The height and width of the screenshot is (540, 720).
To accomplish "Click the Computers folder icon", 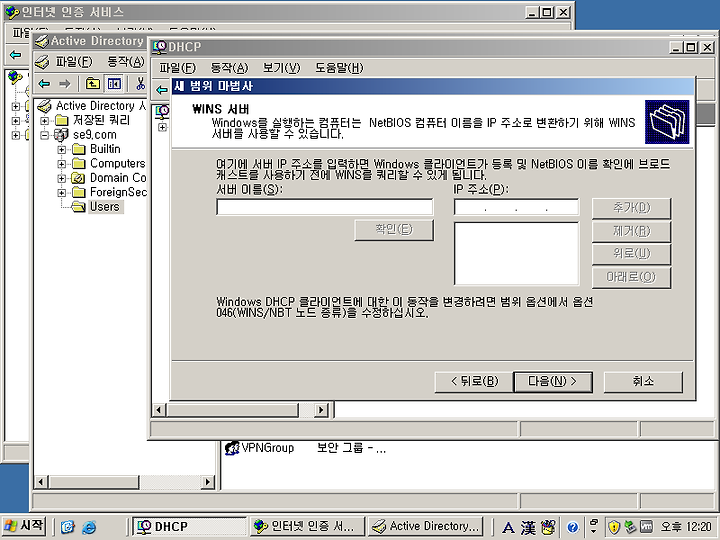I will [79, 163].
